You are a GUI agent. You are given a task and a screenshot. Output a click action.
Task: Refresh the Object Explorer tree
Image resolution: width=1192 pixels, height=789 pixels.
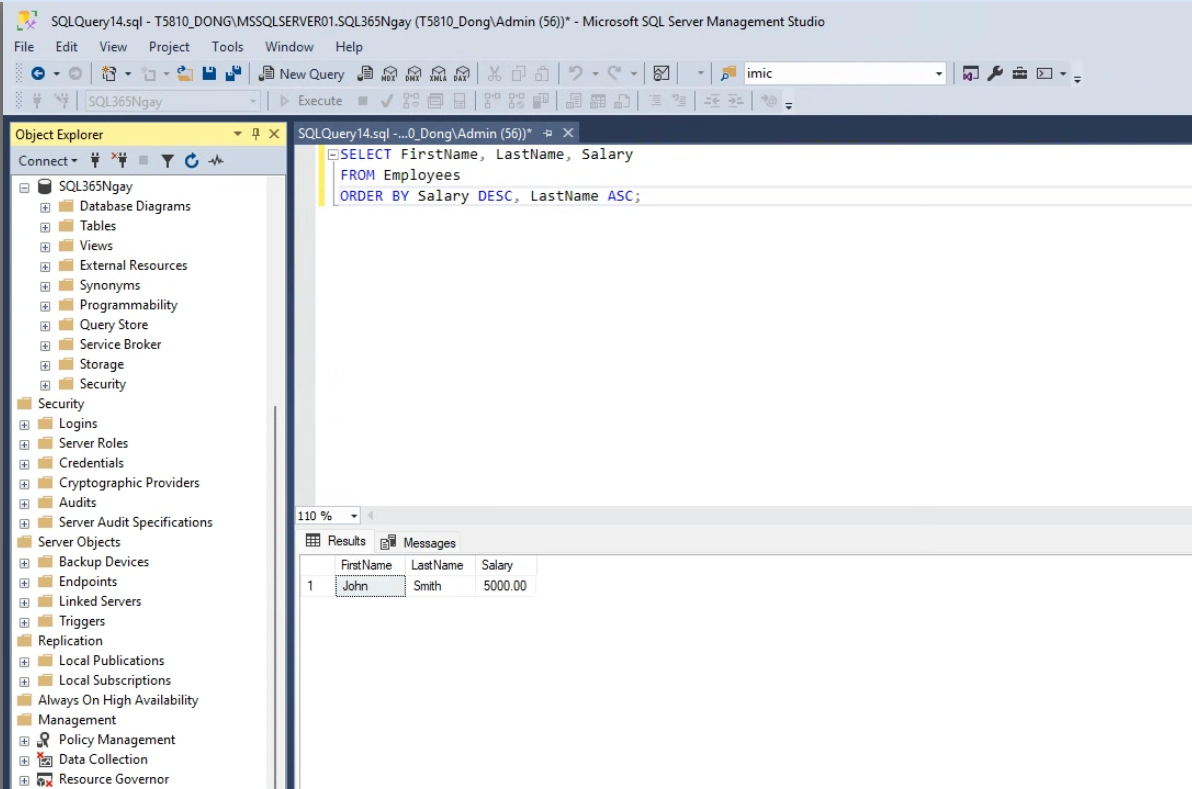(x=192, y=161)
